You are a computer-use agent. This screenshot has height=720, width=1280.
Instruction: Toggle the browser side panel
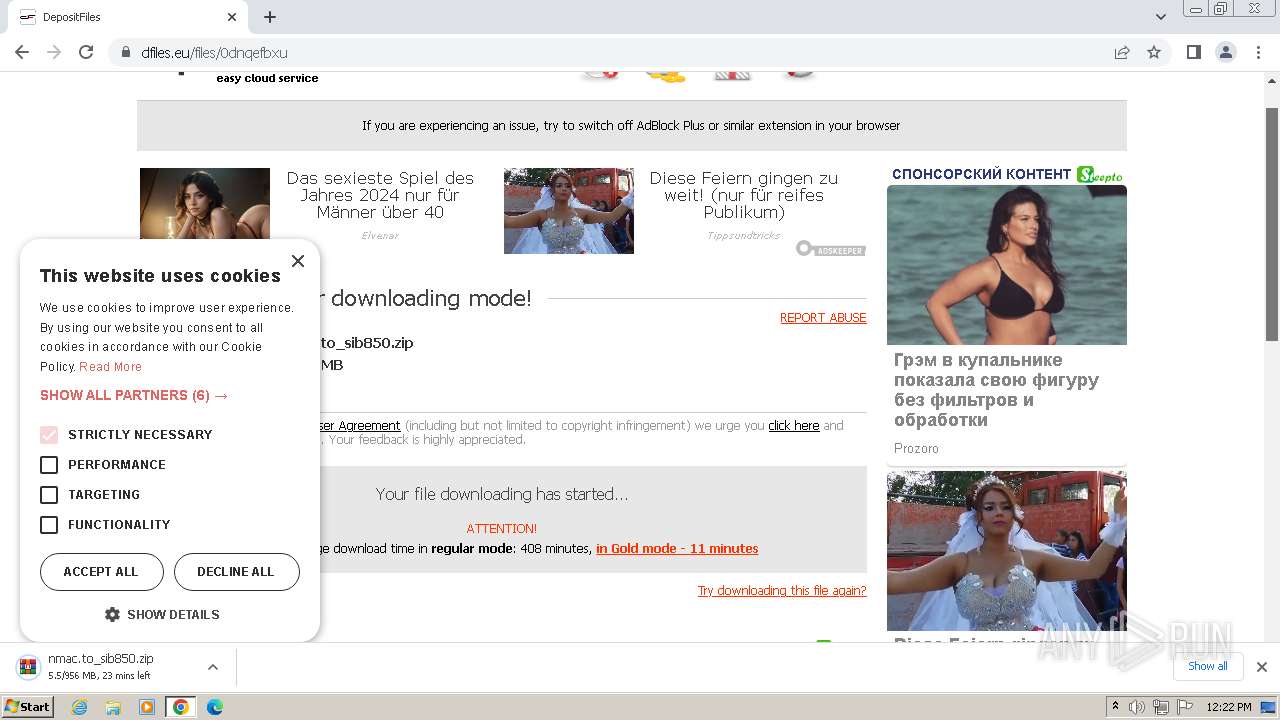(x=1193, y=52)
